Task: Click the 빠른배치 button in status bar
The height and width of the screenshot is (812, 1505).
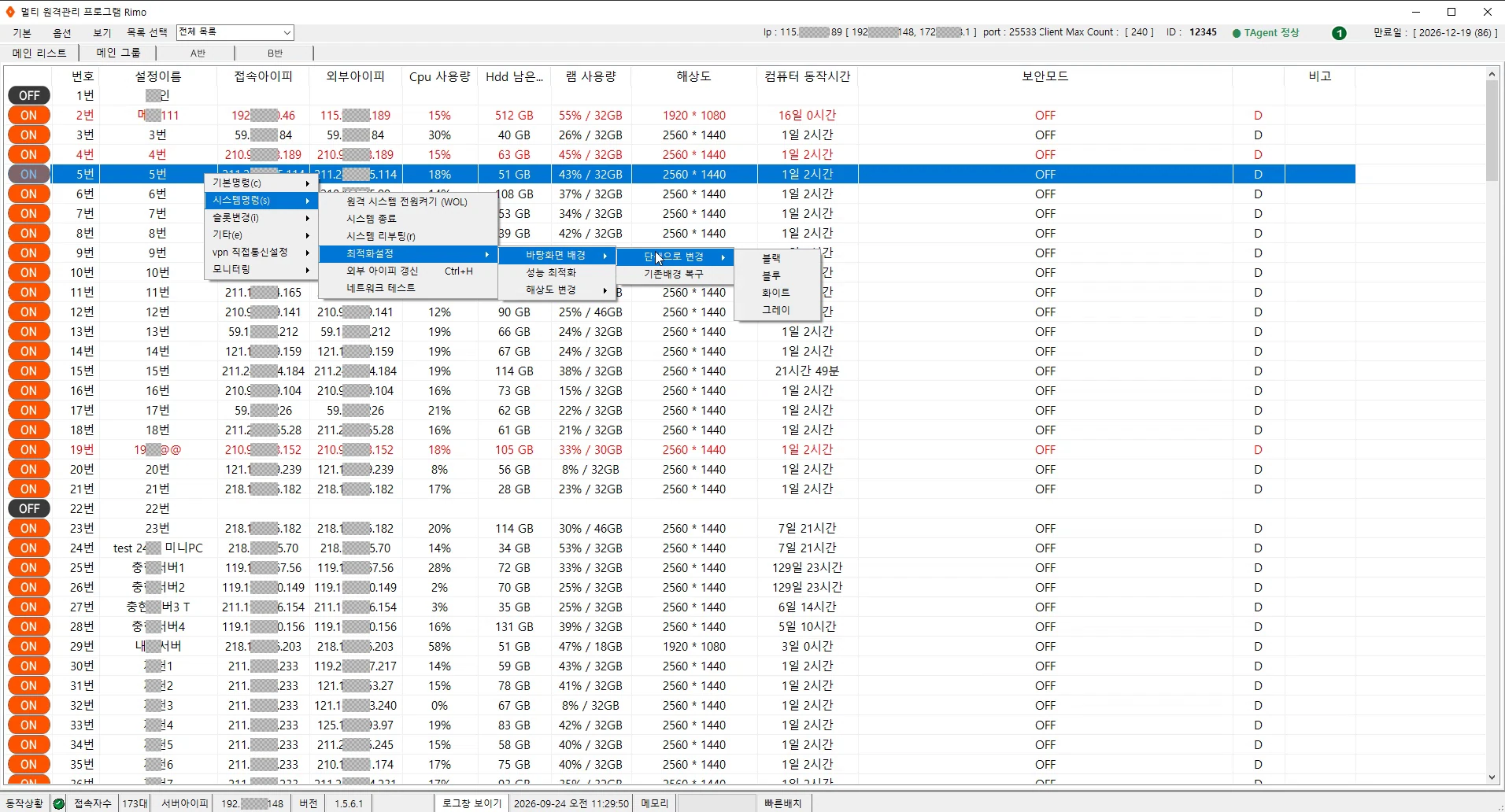Action: tap(782, 803)
